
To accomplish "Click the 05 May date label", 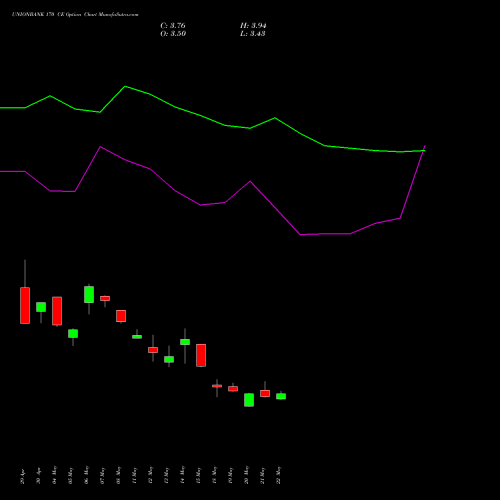I will [x=70, y=475].
